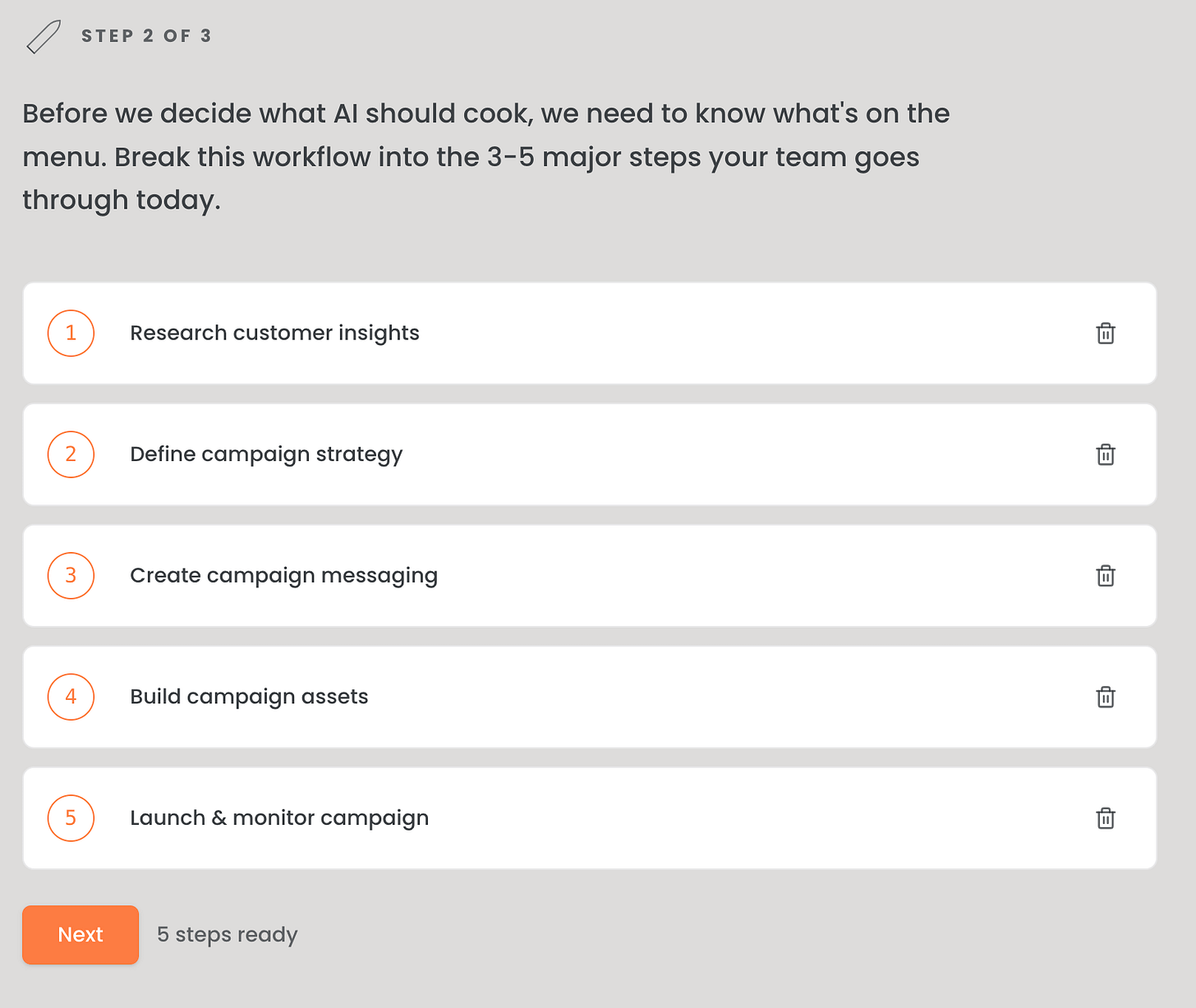Delete the Define campaign strategy step
The width and height of the screenshot is (1196, 1008).
coord(1106,454)
